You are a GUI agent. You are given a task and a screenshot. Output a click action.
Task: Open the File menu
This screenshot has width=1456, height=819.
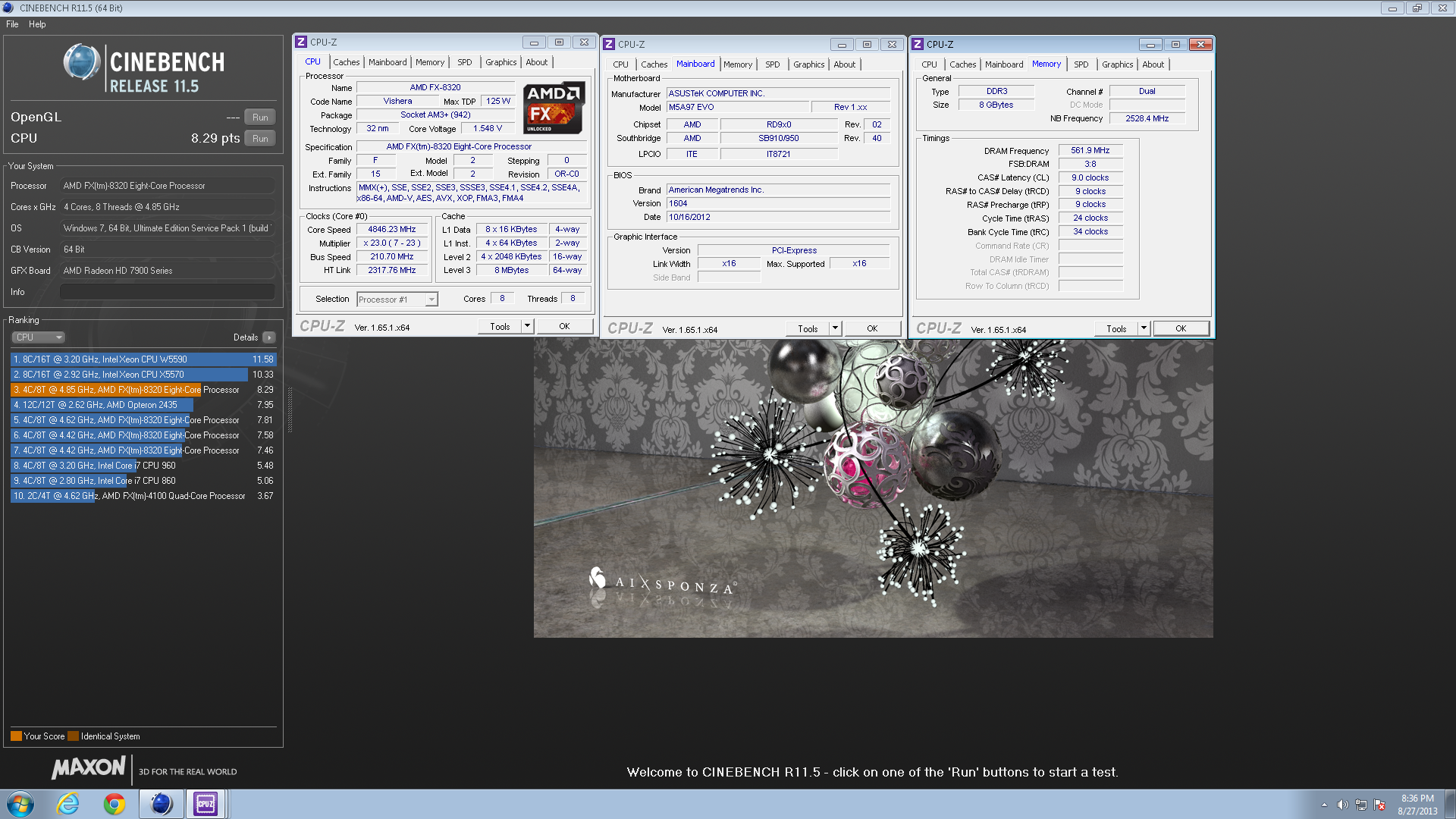click(12, 24)
